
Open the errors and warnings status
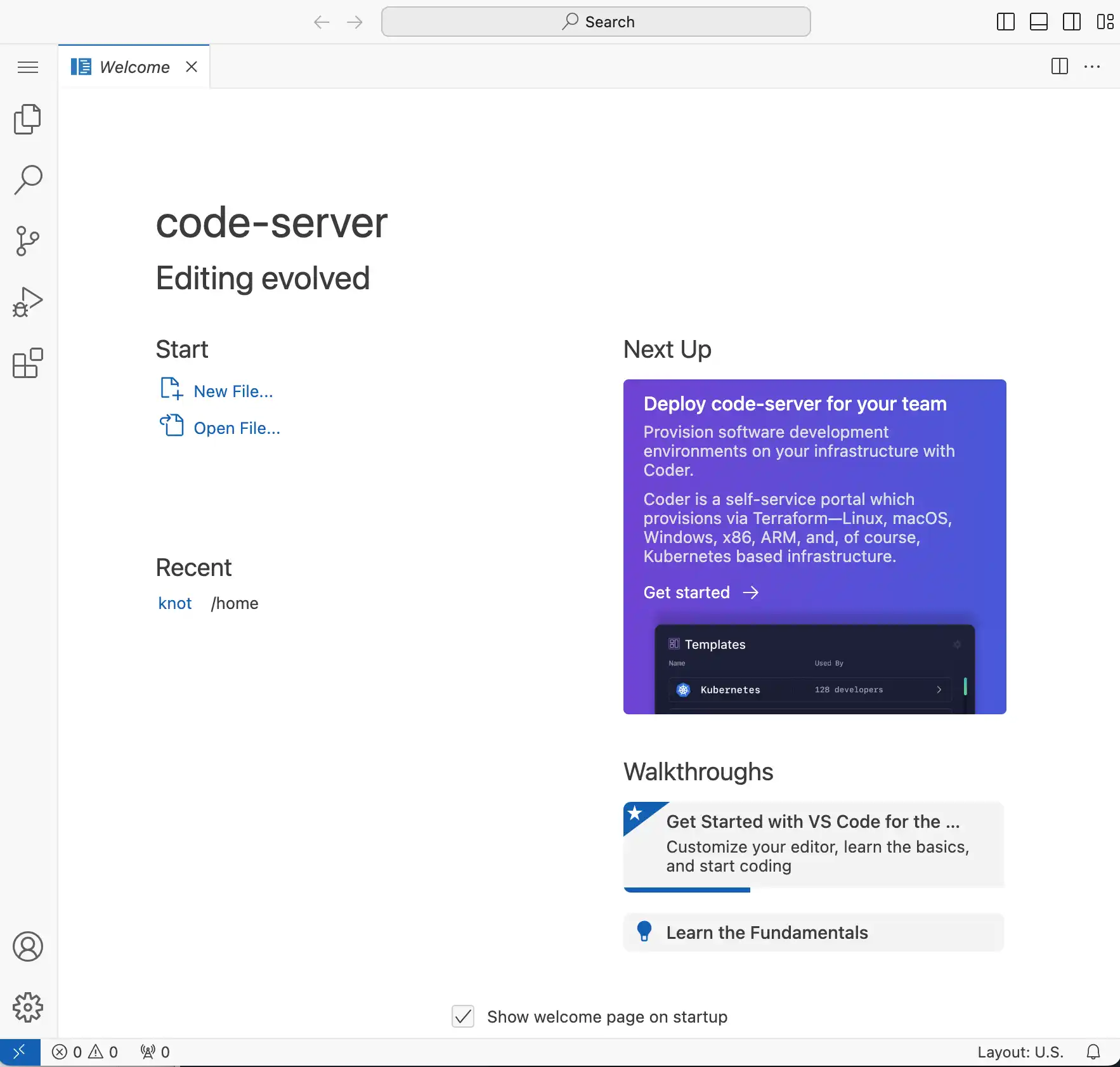point(85,1052)
